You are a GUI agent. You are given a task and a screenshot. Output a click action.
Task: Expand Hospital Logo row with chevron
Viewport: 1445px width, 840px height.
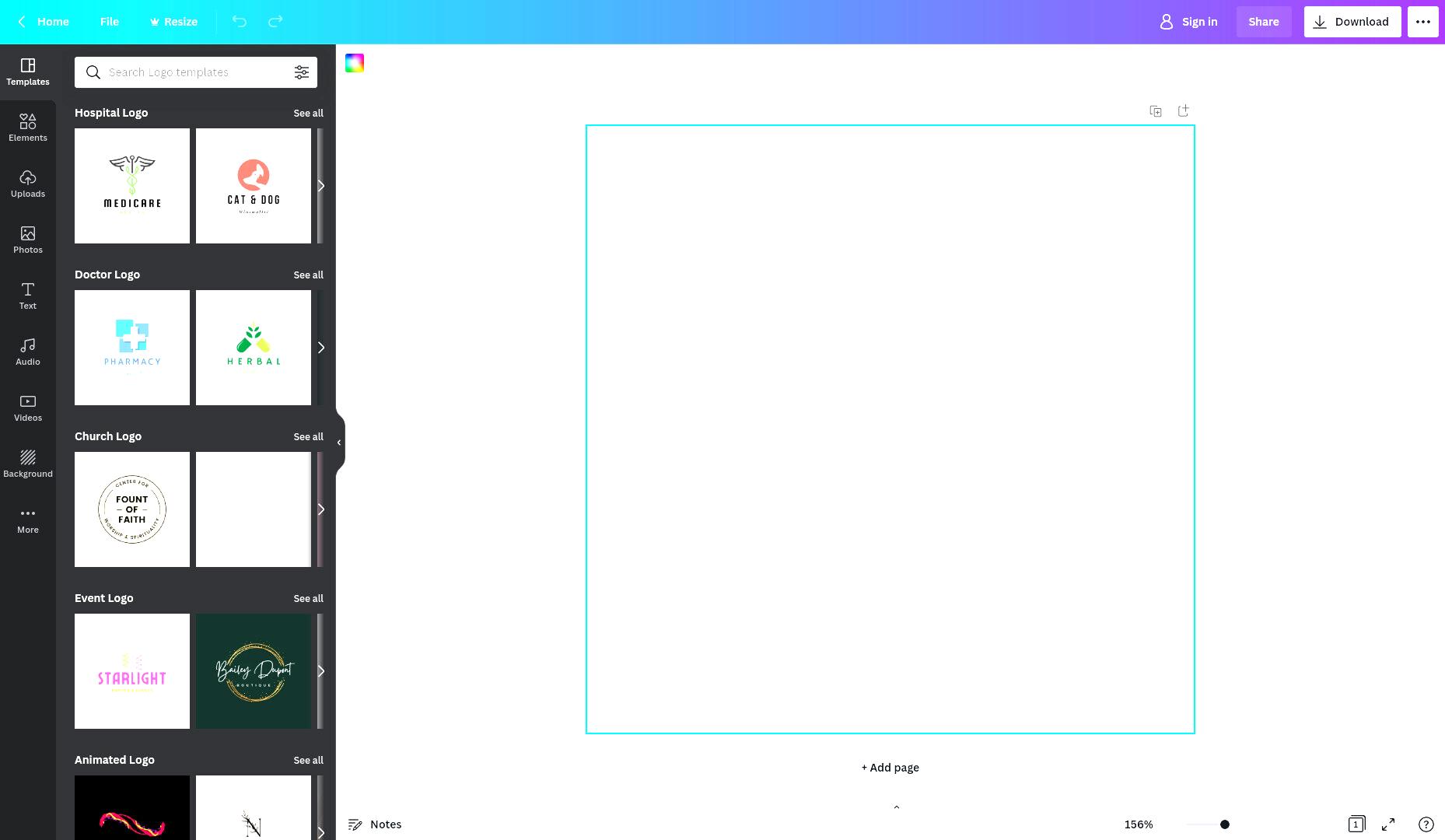point(320,186)
